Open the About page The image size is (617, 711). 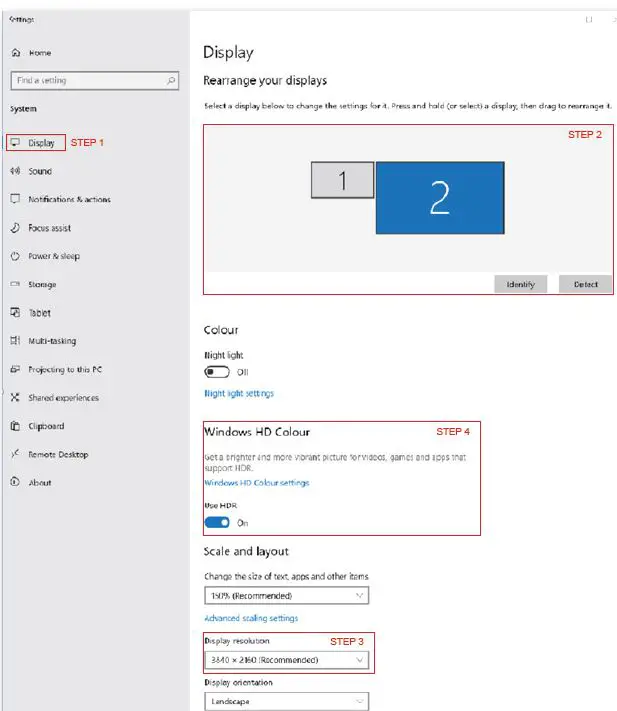pyautogui.click(x=40, y=482)
